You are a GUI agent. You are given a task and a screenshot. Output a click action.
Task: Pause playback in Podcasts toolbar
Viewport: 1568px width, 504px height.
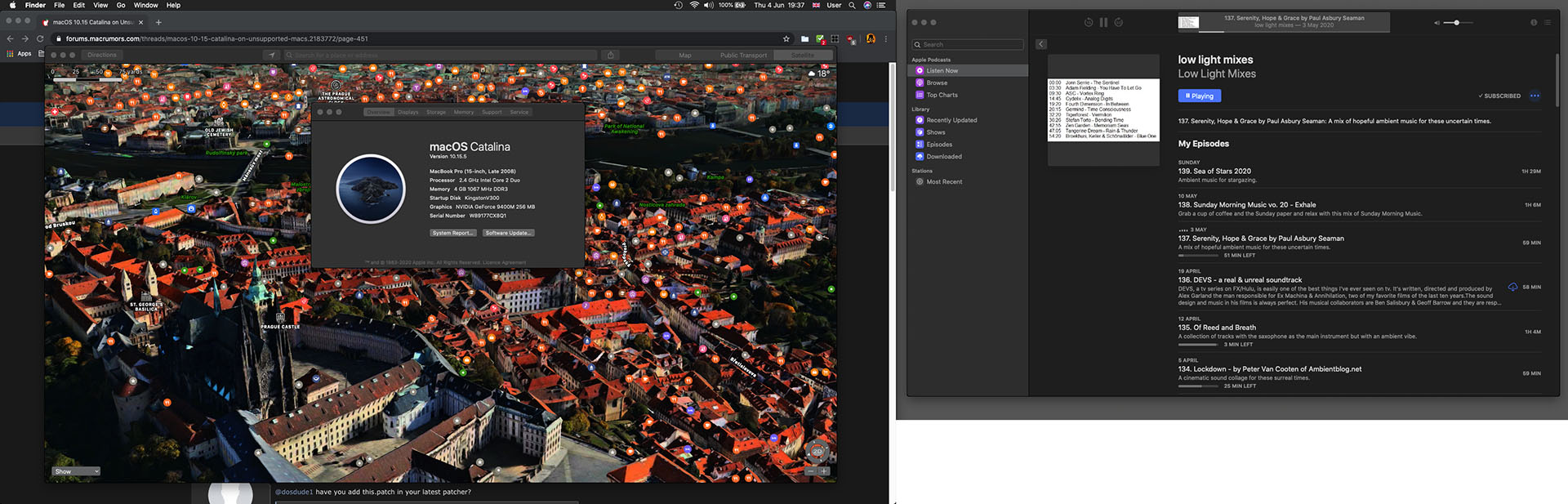(x=1103, y=23)
